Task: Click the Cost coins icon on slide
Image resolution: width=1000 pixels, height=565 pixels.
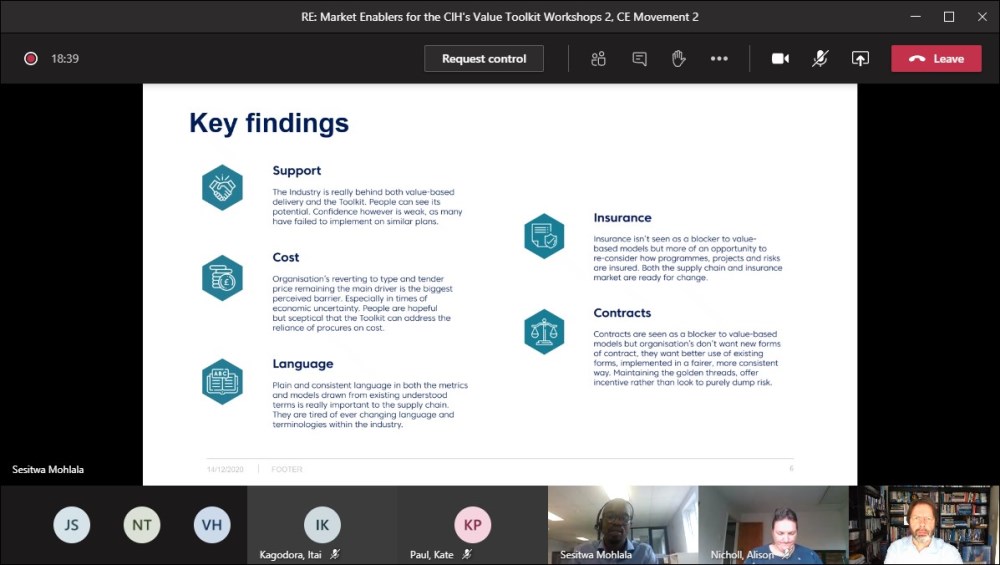Action: tap(223, 278)
